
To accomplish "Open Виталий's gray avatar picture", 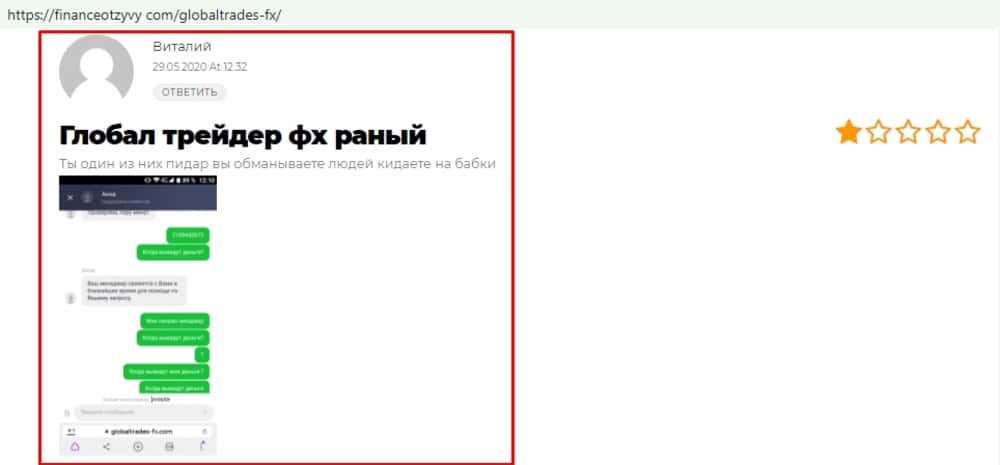I will (96, 68).
